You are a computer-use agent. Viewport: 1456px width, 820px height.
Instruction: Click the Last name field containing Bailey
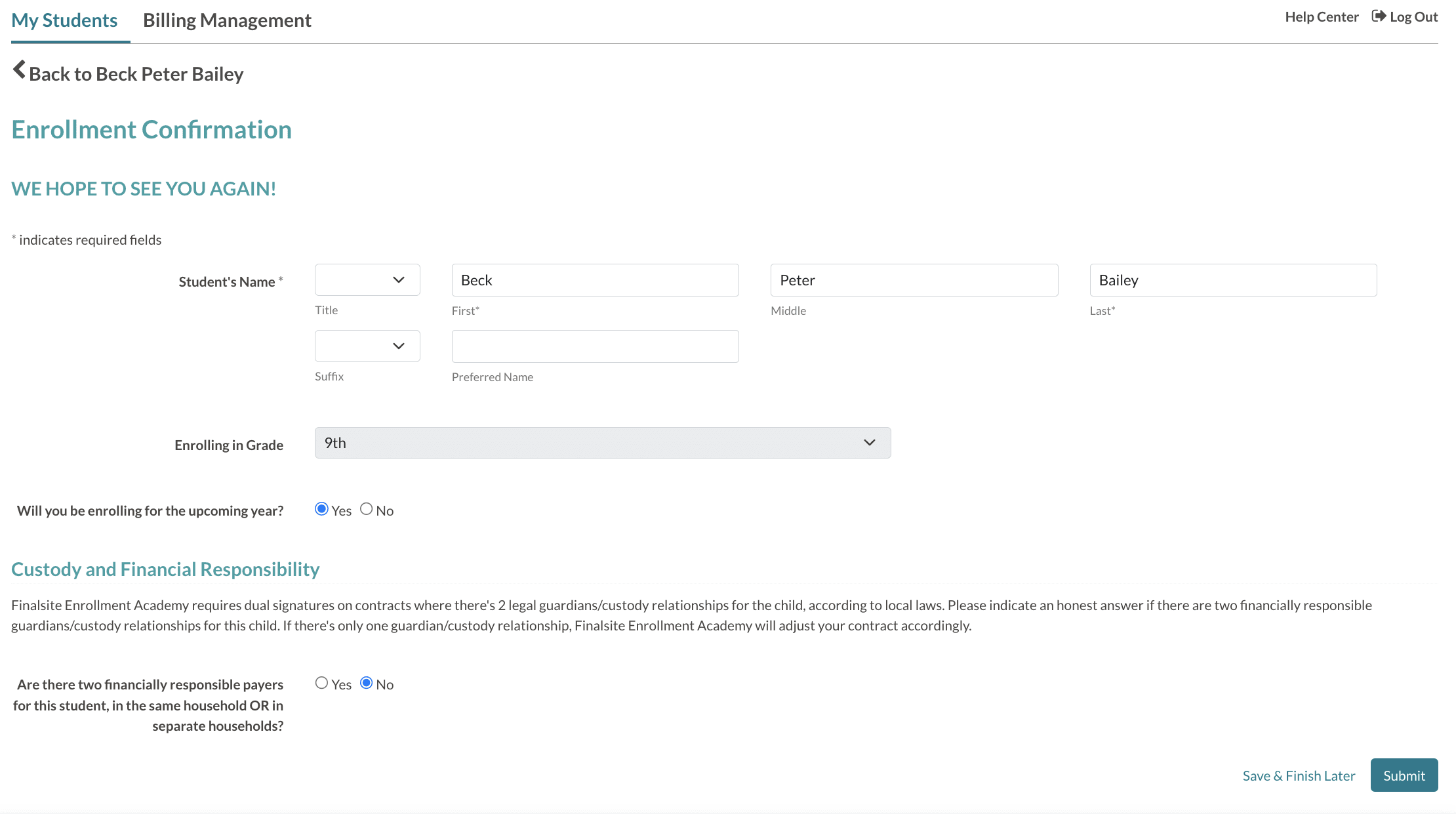[1233, 280]
